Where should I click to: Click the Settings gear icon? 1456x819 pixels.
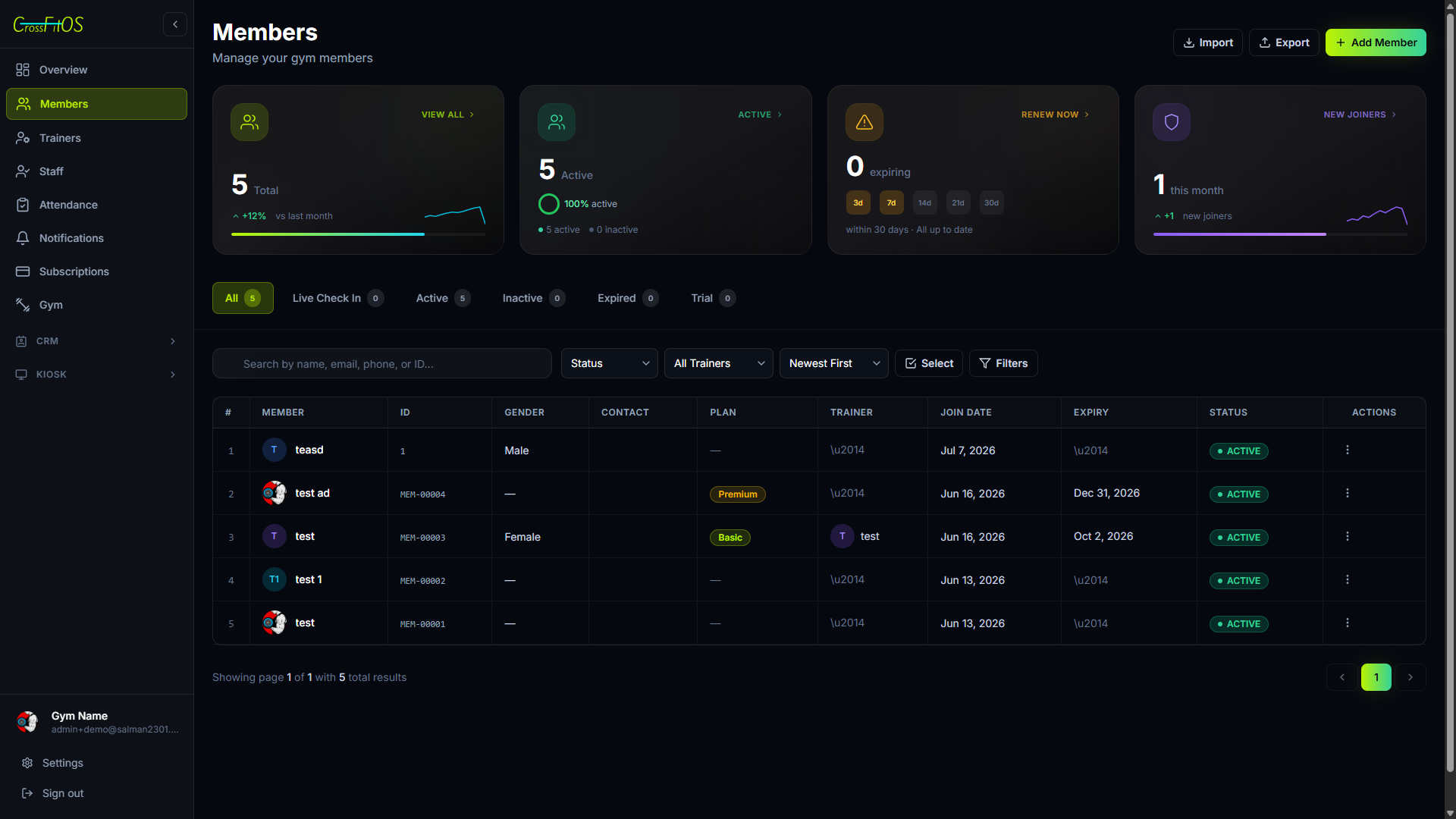tap(27, 763)
